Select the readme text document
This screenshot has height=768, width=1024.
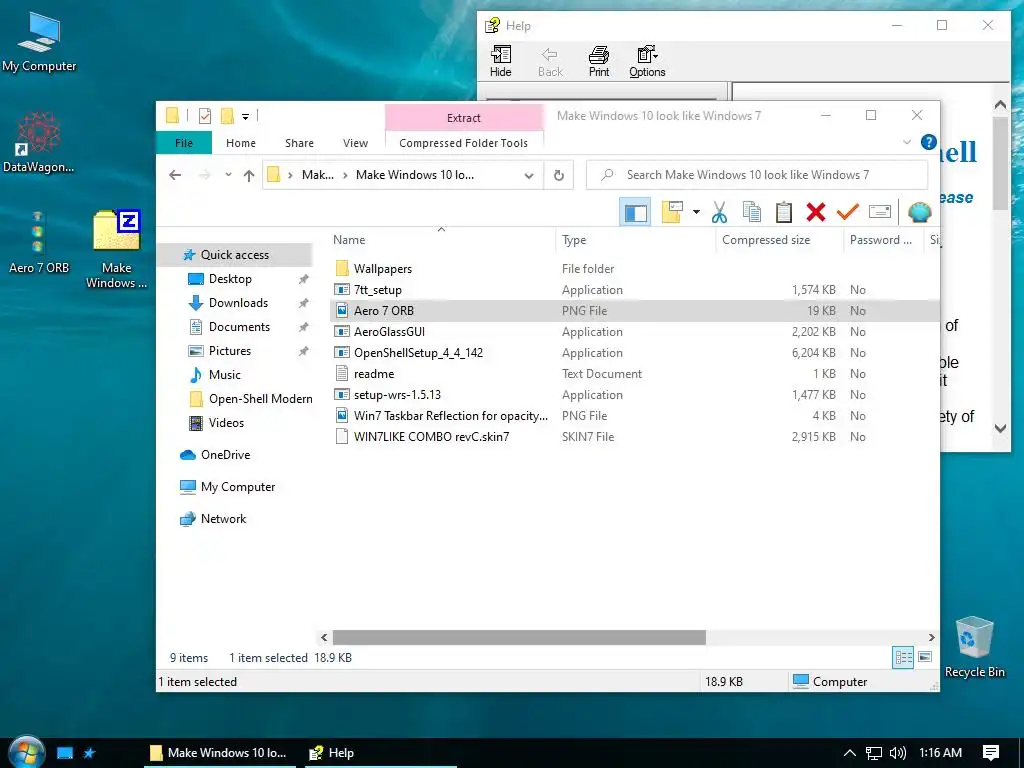coord(374,374)
